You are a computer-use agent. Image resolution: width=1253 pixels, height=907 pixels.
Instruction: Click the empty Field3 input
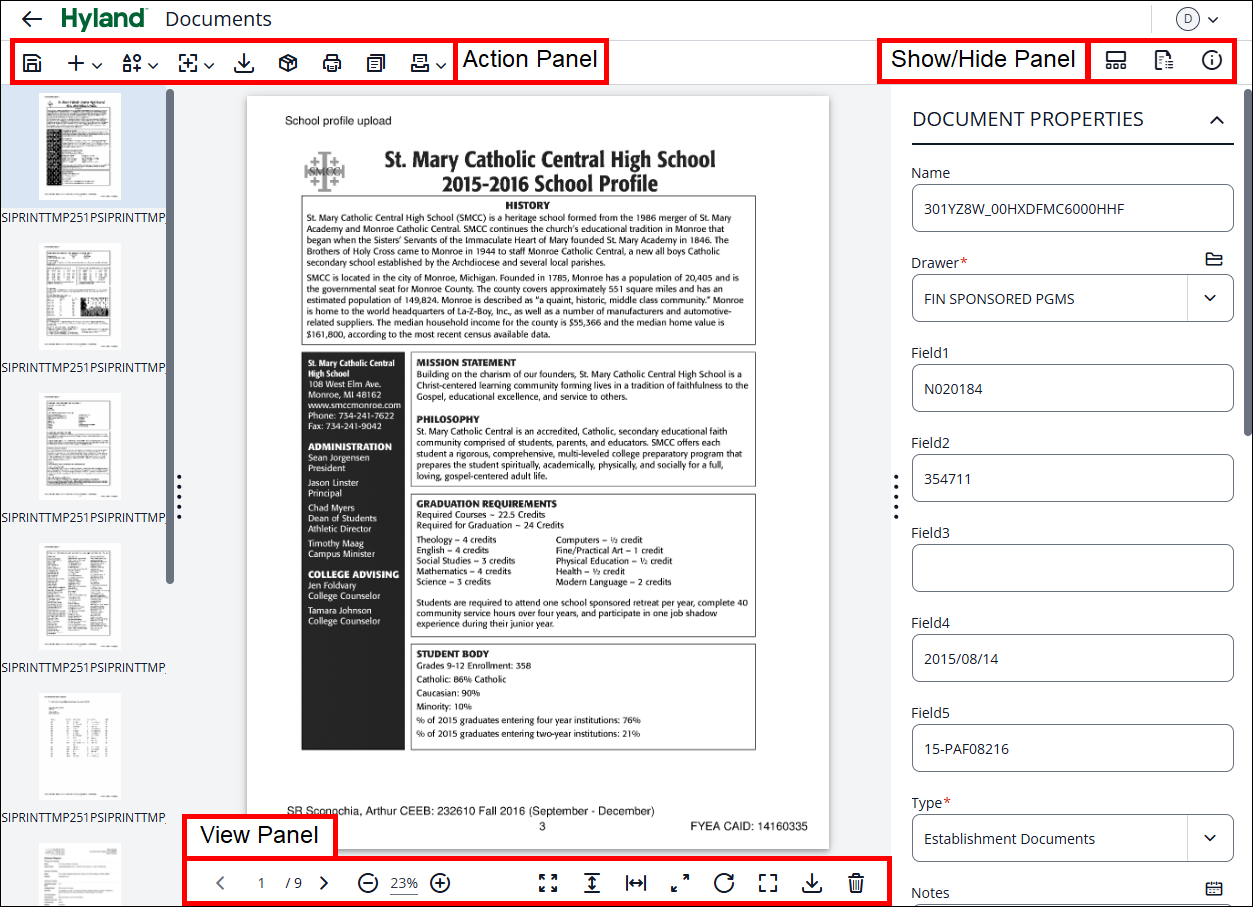click(x=1072, y=569)
